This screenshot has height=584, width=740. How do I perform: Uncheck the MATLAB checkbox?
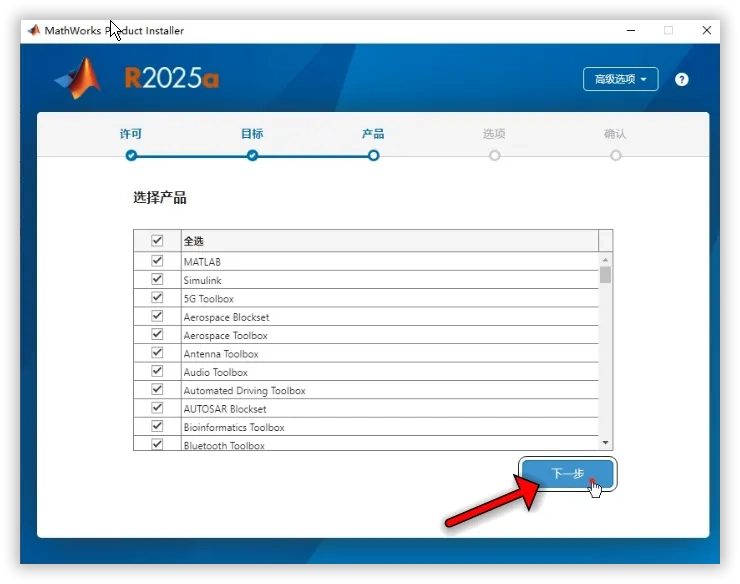click(x=157, y=261)
